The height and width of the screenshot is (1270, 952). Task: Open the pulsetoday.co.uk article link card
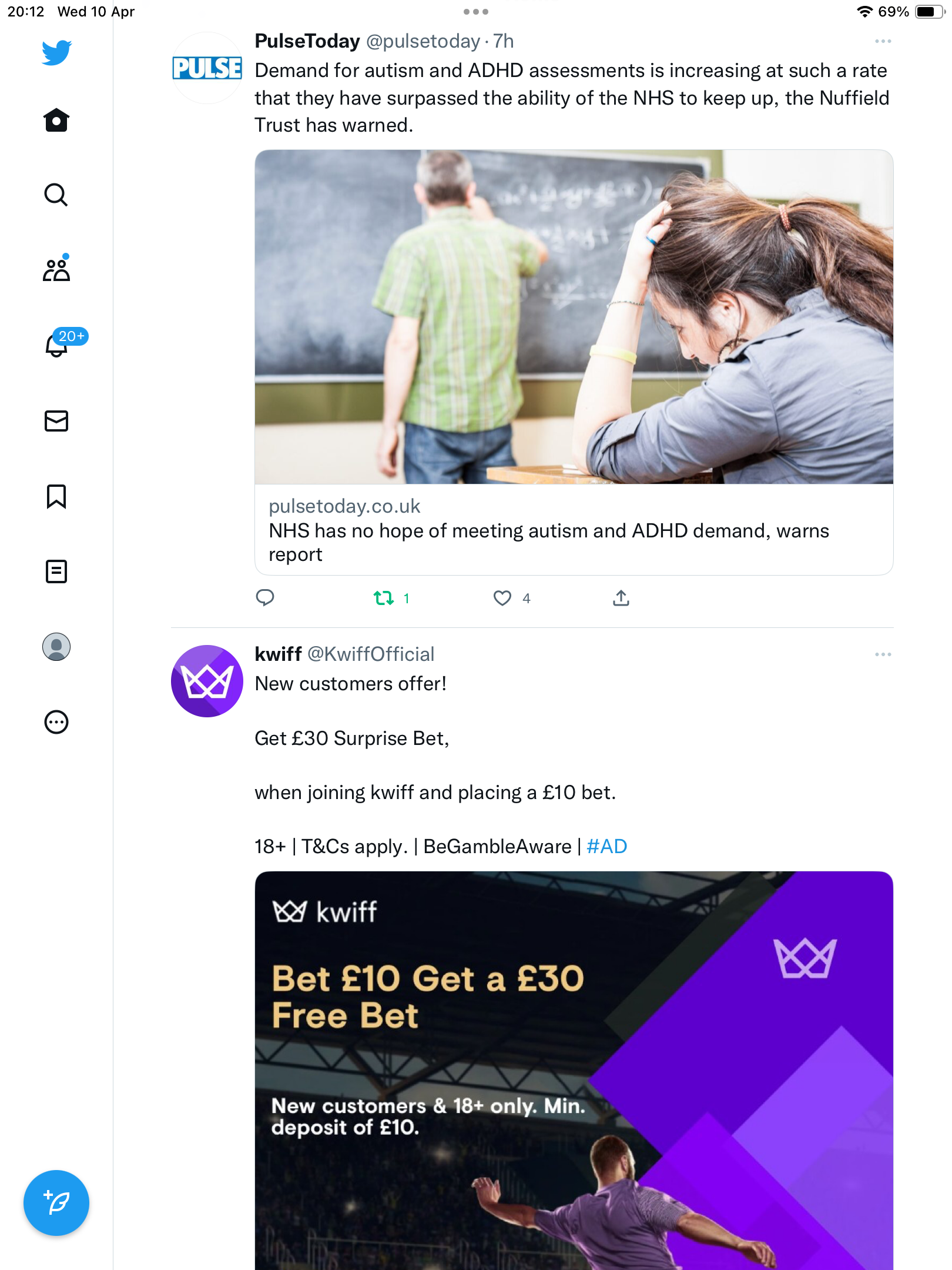[x=574, y=362]
